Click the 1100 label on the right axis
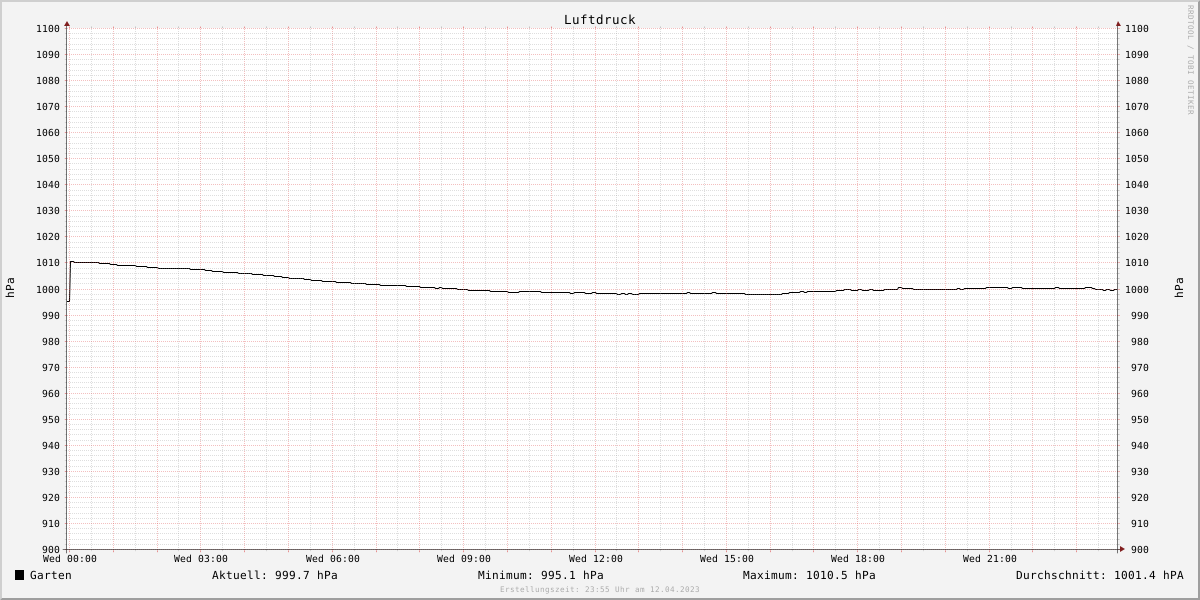Screen dimensions: 1200x600 click(x=1137, y=29)
